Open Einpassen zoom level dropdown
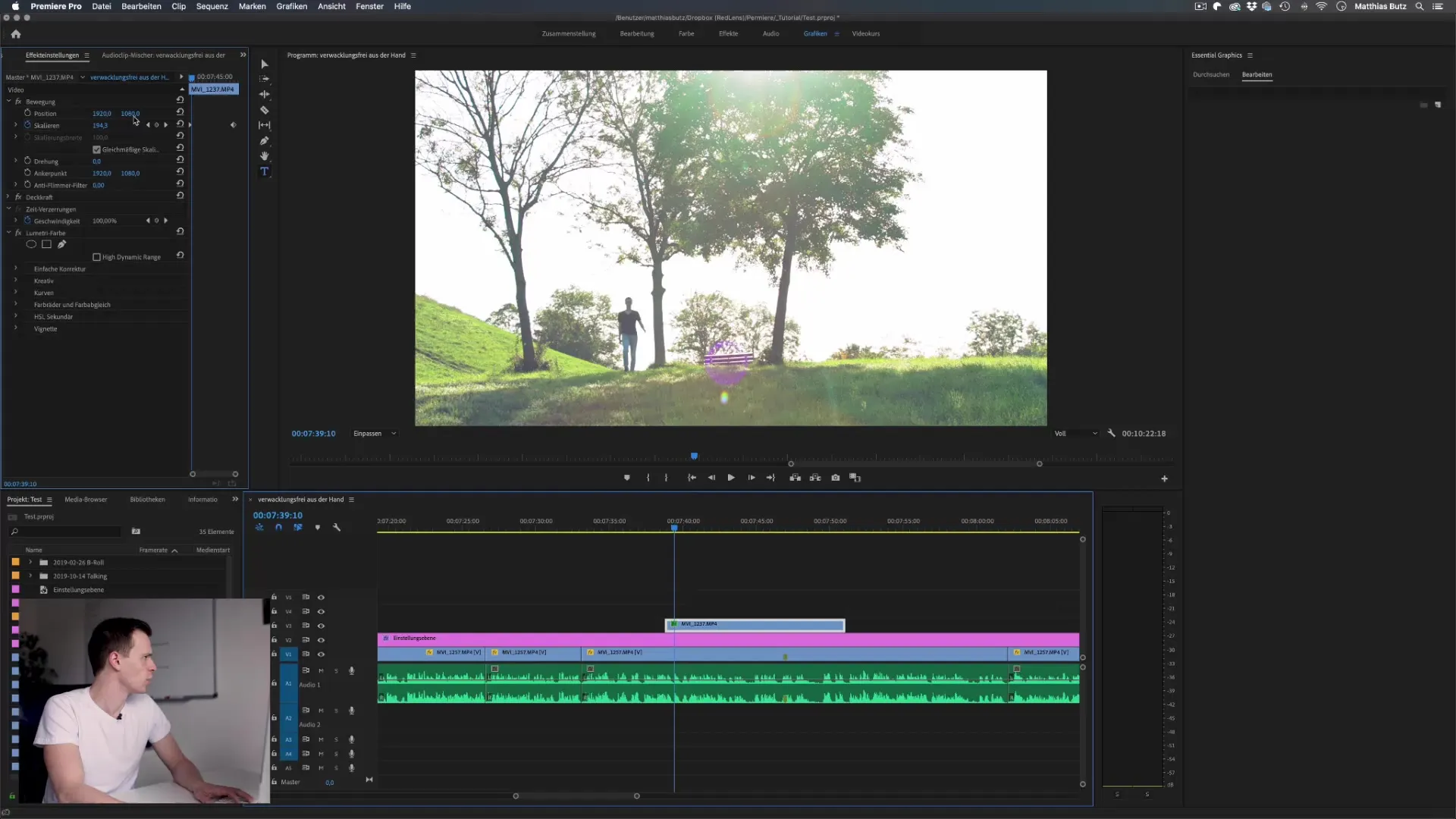Viewport: 1456px width, 819px height. 375,434
